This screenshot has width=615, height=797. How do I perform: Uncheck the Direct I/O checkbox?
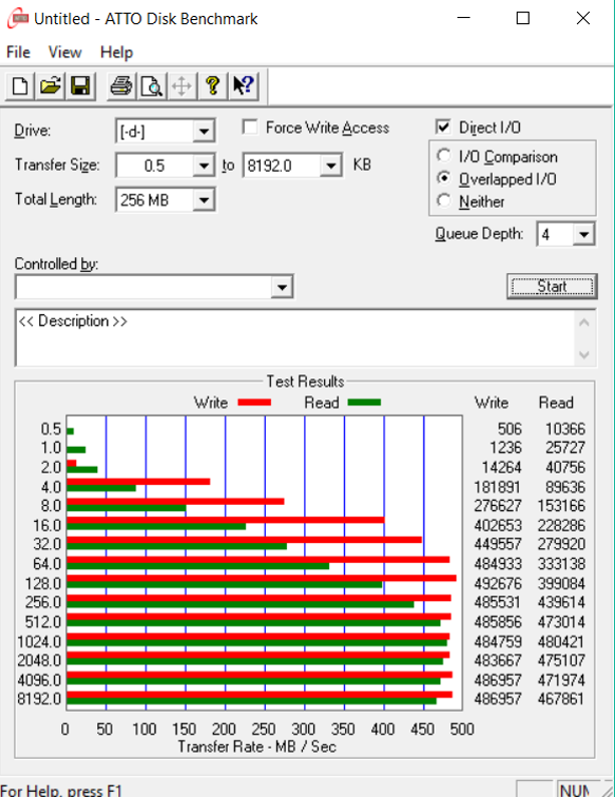click(x=443, y=128)
